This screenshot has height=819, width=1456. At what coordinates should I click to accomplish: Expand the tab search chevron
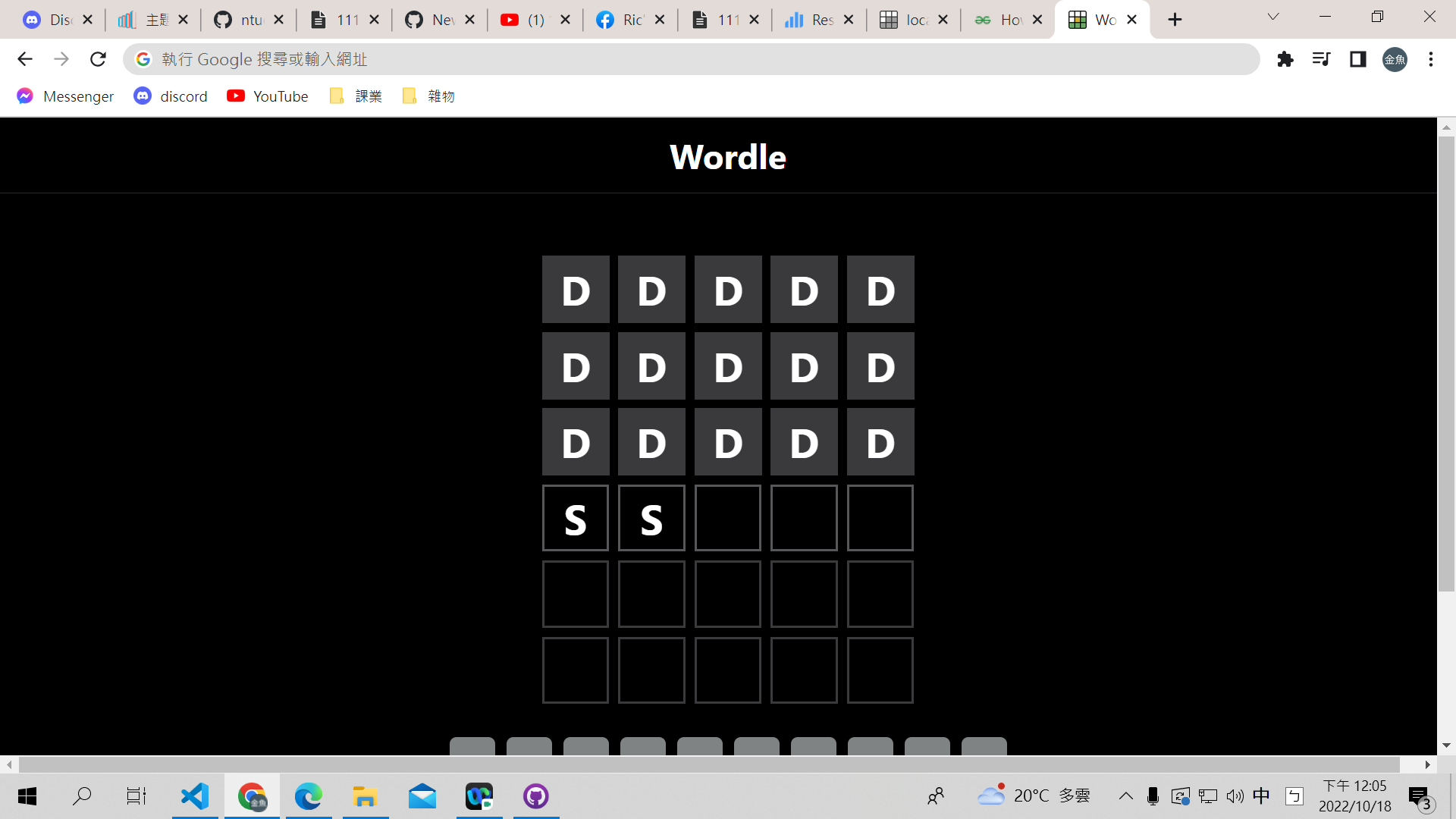(1273, 17)
